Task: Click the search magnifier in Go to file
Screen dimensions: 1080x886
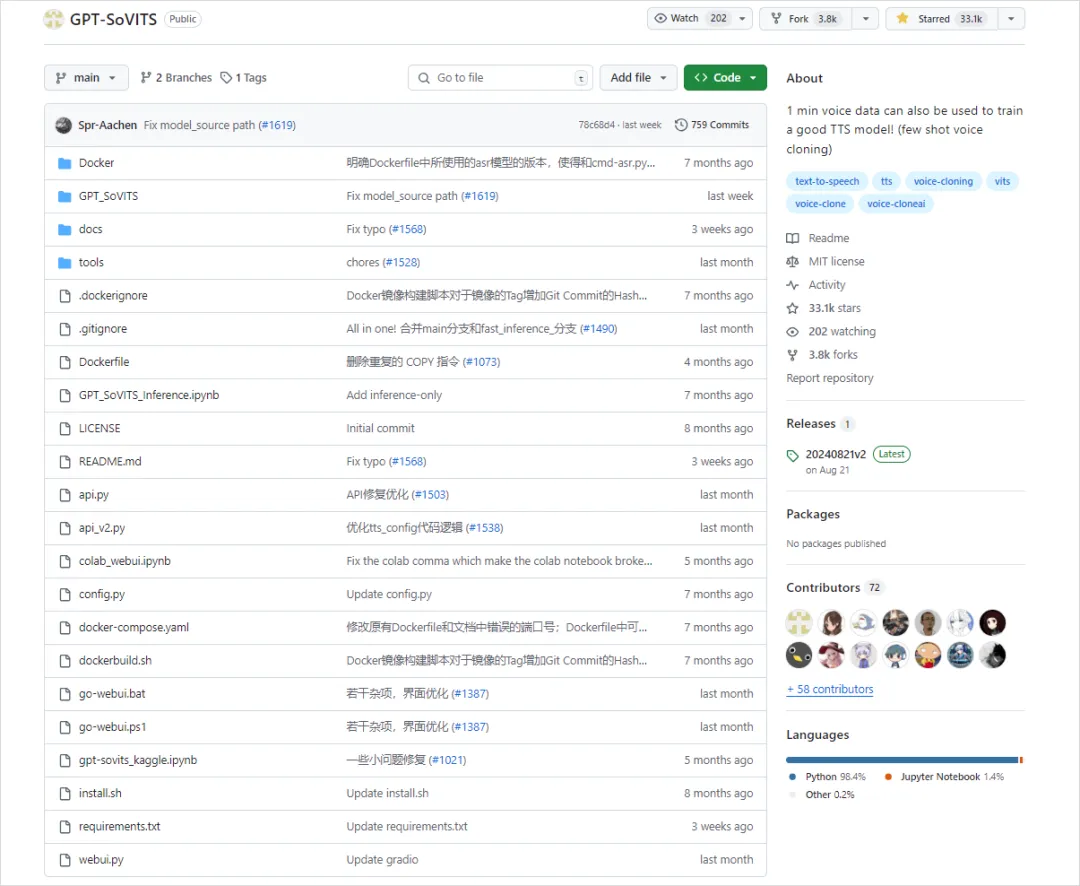Action: click(424, 78)
